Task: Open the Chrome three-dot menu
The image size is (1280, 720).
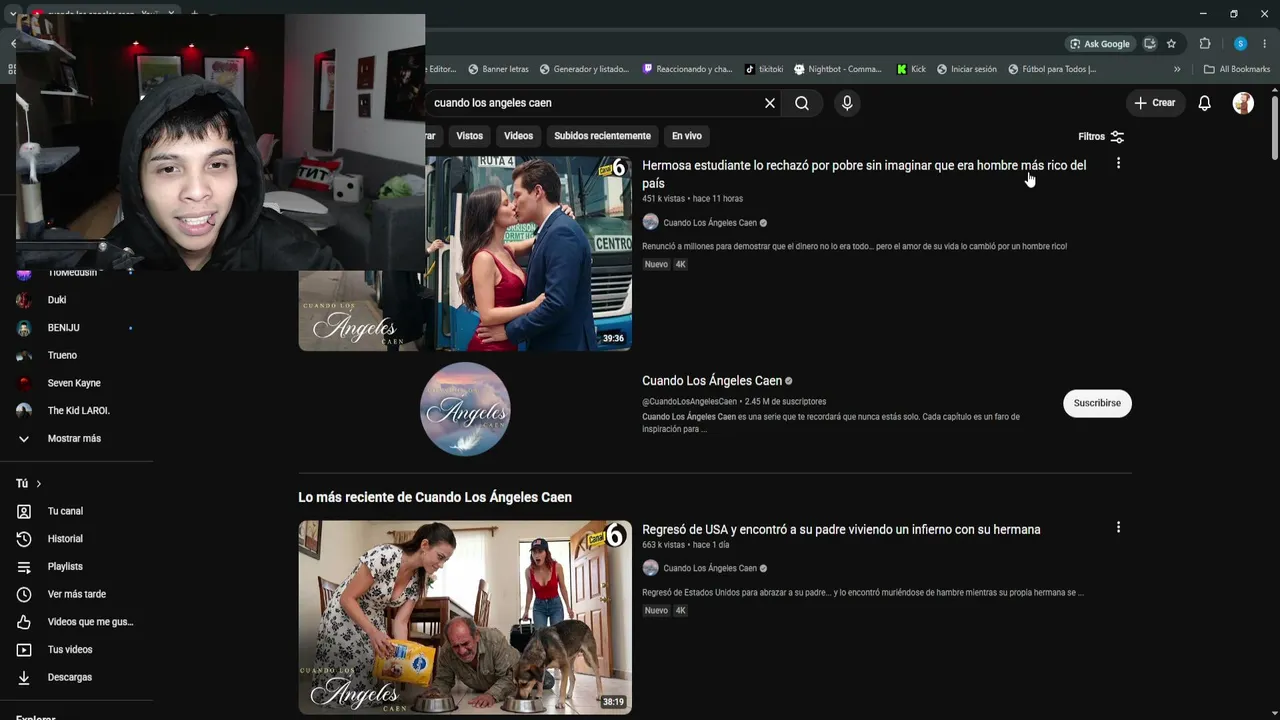Action: click(x=1265, y=44)
